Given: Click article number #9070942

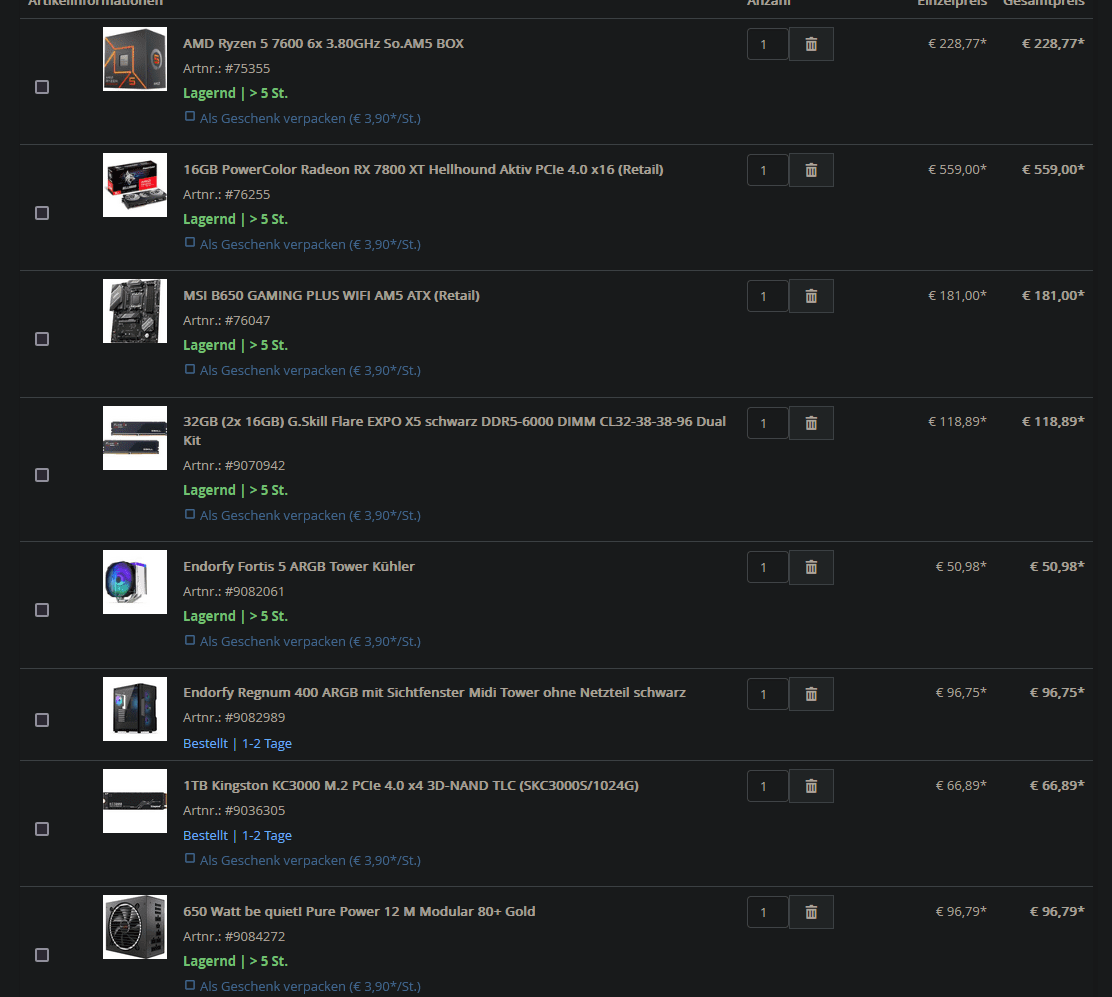Looking at the screenshot, I should click(x=255, y=466).
